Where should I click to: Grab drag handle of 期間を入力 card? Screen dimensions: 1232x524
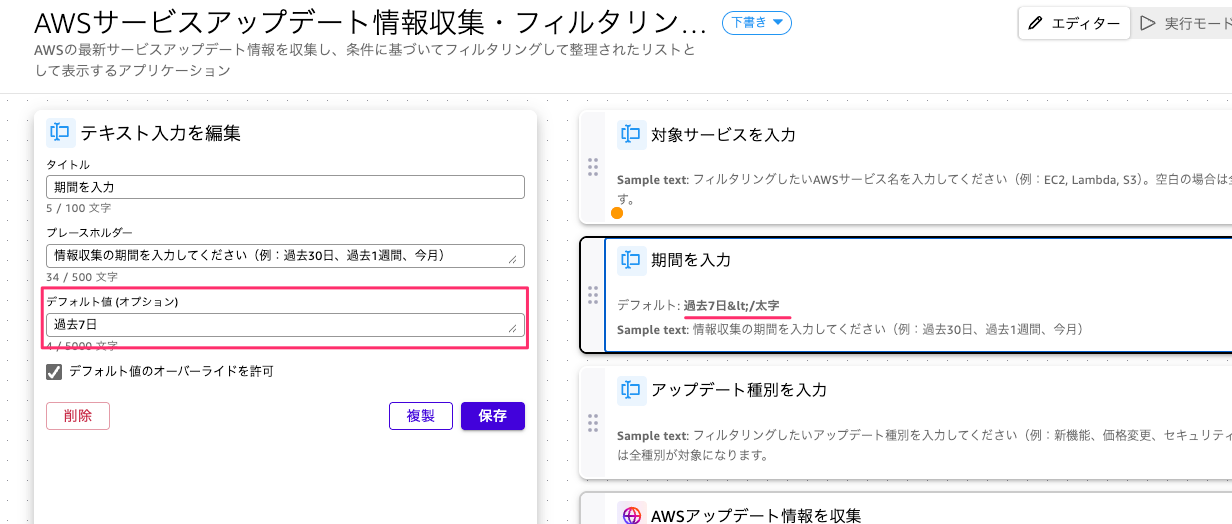(x=592, y=295)
